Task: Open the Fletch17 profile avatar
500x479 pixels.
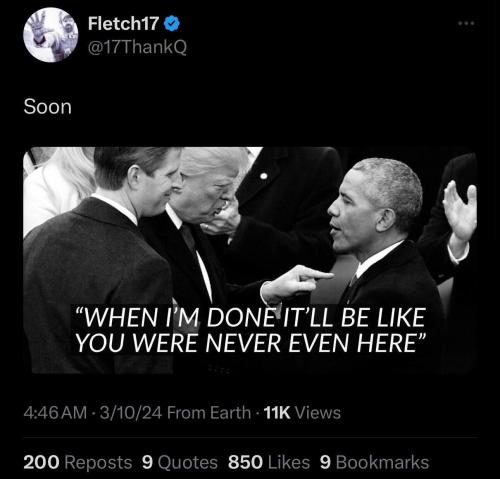Action: click(x=51, y=35)
